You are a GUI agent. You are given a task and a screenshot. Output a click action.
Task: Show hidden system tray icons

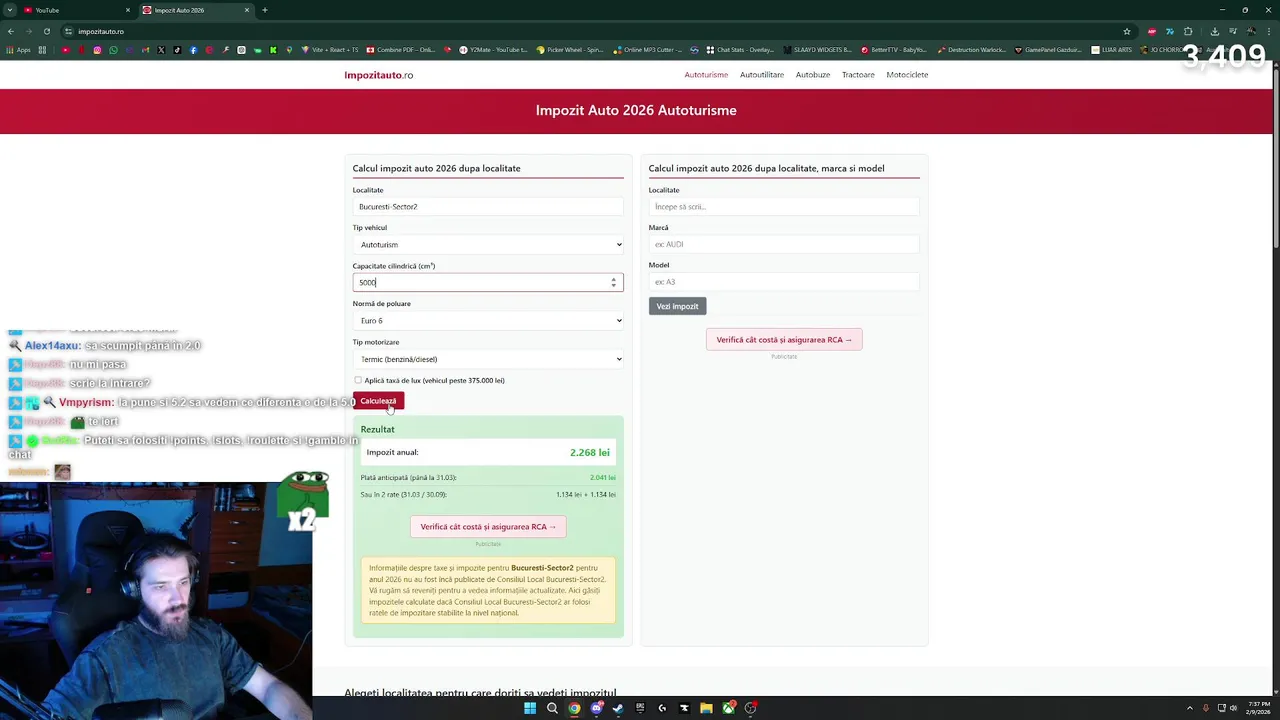[x=1189, y=708]
